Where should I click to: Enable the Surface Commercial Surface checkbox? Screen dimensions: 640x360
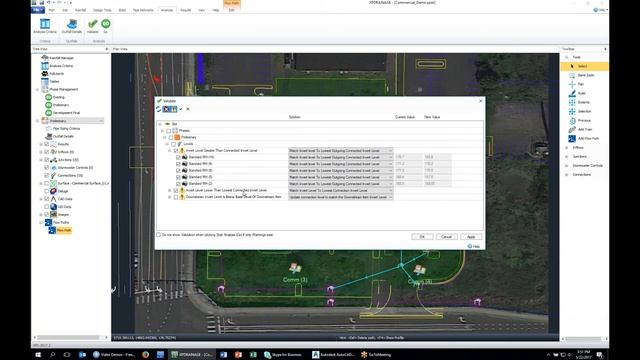pos(47,183)
